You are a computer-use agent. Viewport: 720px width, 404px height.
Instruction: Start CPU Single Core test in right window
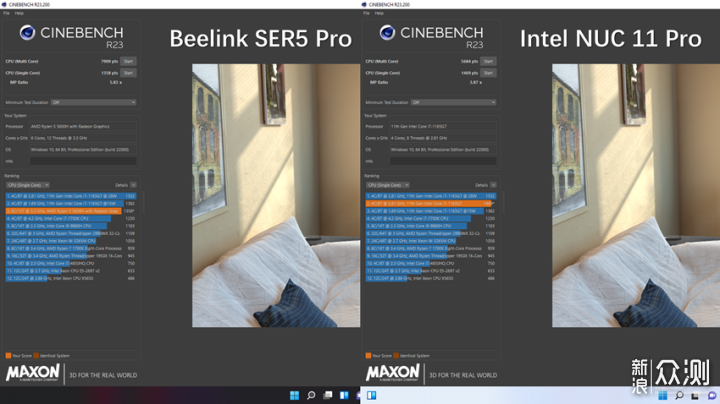click(488, 73)
